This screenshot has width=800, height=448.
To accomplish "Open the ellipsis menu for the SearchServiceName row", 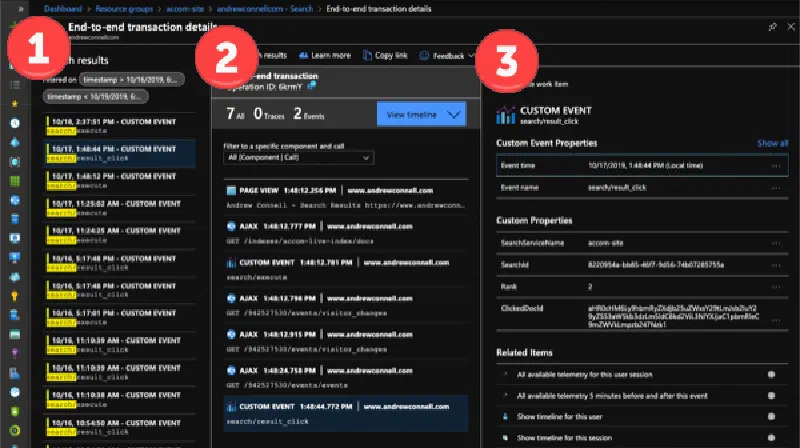I will click(776, 243).
